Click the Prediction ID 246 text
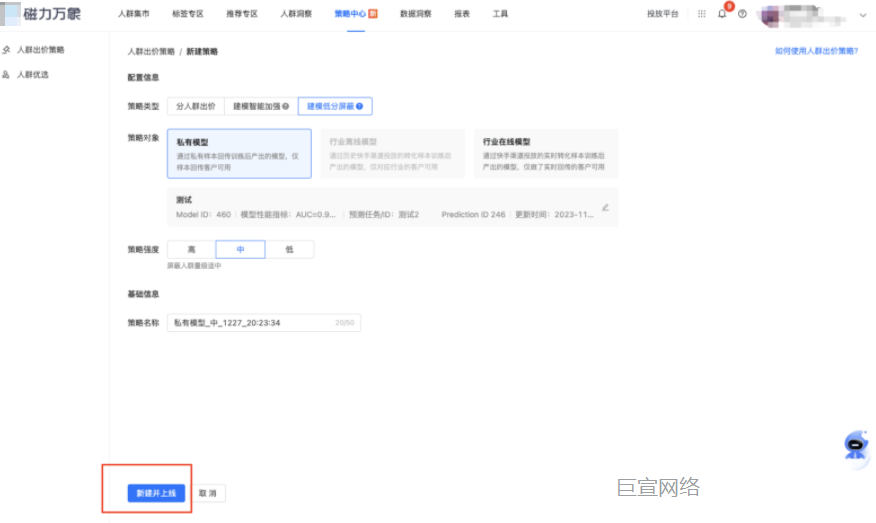The height and width of the screenshot is (523, 876). point(473,215)
